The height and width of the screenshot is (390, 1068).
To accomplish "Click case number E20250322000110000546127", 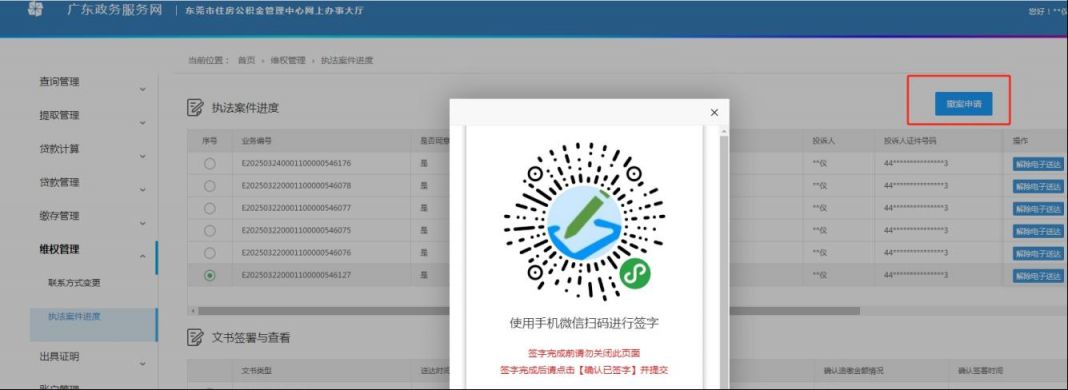I will (296, 275).
